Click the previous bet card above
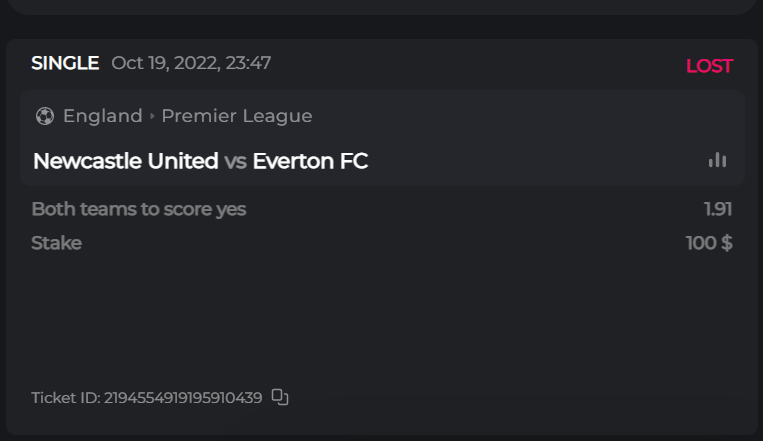 click(380, 6)
